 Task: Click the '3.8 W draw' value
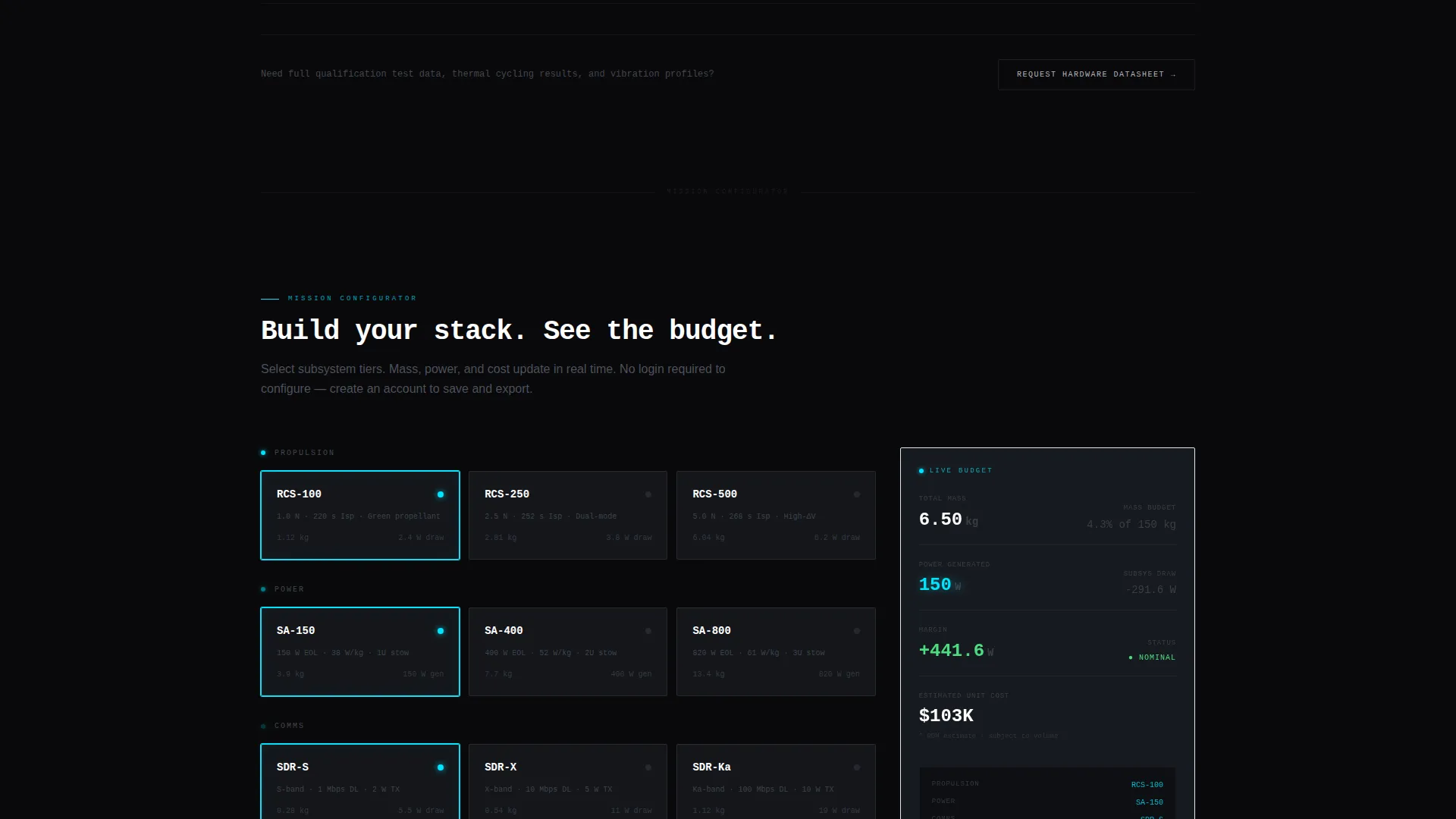click(629, 538)
